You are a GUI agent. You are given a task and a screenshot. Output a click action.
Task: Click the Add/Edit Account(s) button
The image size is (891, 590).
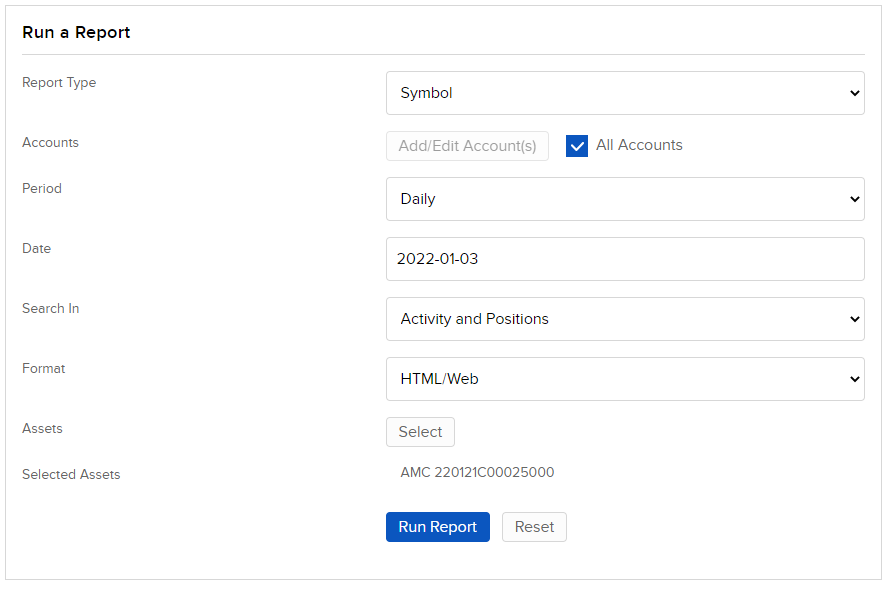[x=467, y=145]
